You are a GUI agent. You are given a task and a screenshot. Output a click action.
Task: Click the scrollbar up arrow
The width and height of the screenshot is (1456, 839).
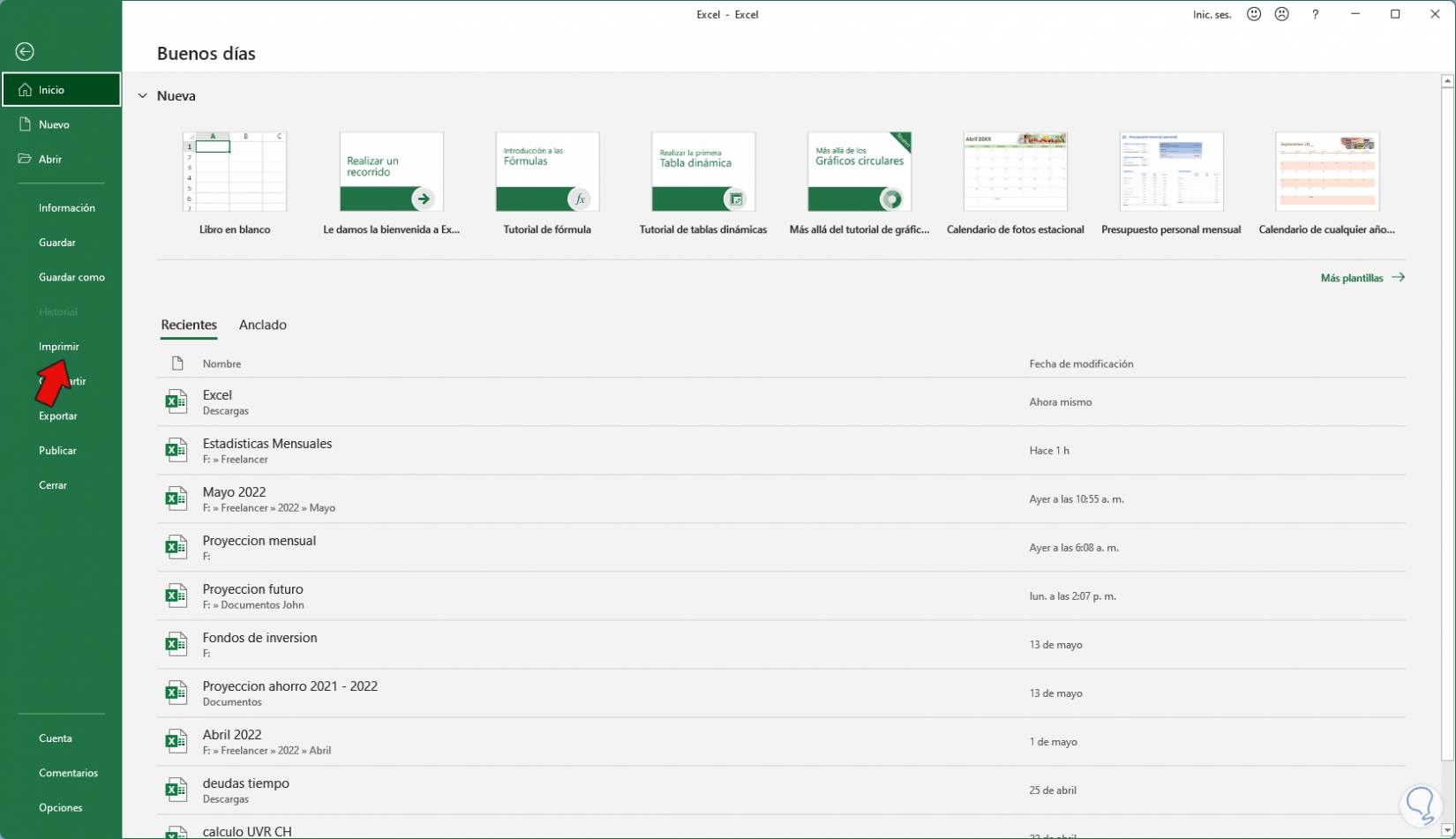pos(1447,81)
